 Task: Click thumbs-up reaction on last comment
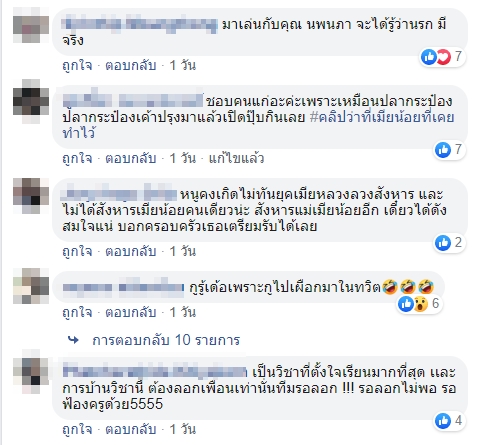[x=443, y=421]
